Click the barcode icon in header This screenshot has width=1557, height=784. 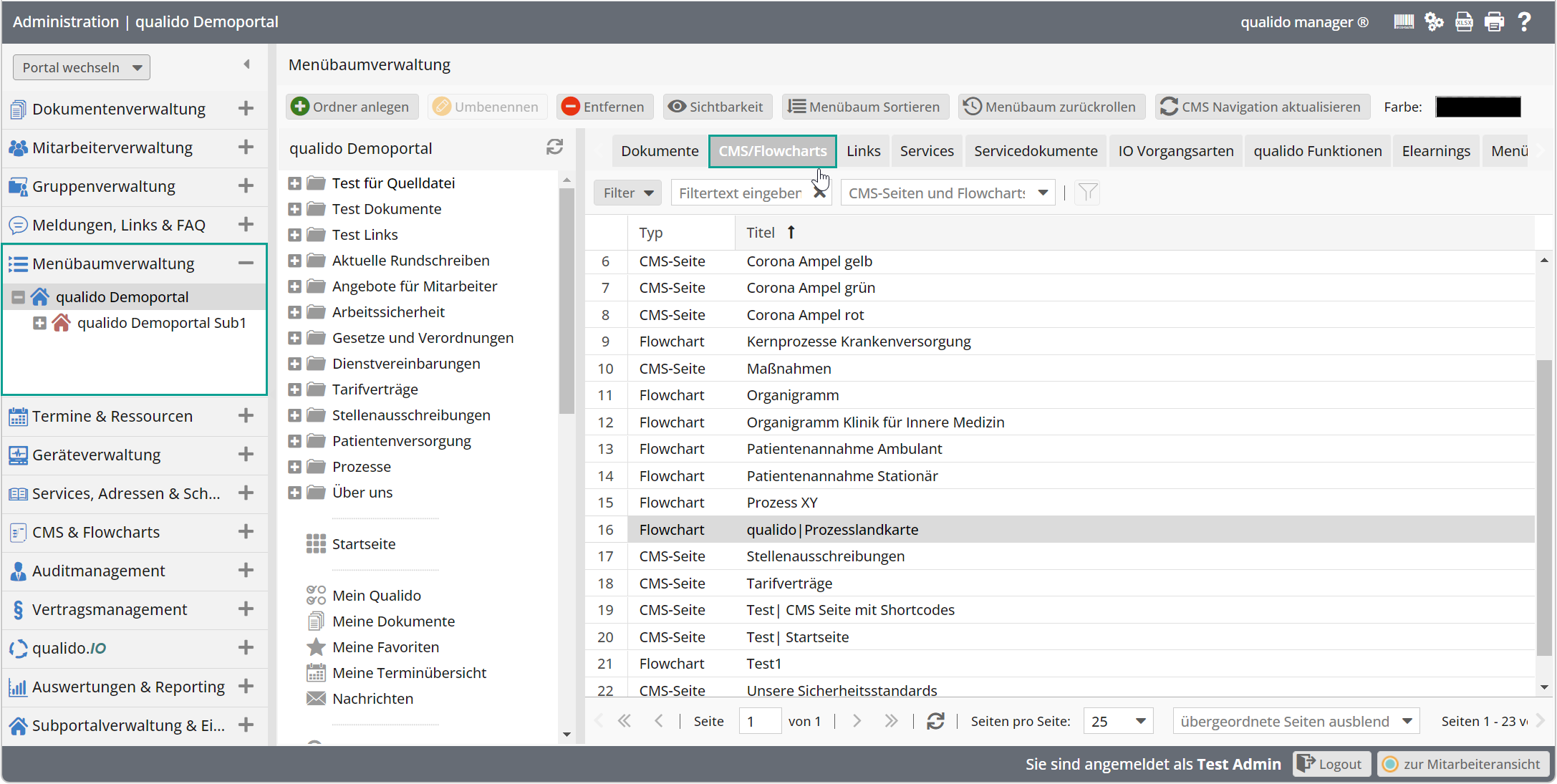[x=1404, y=22]
